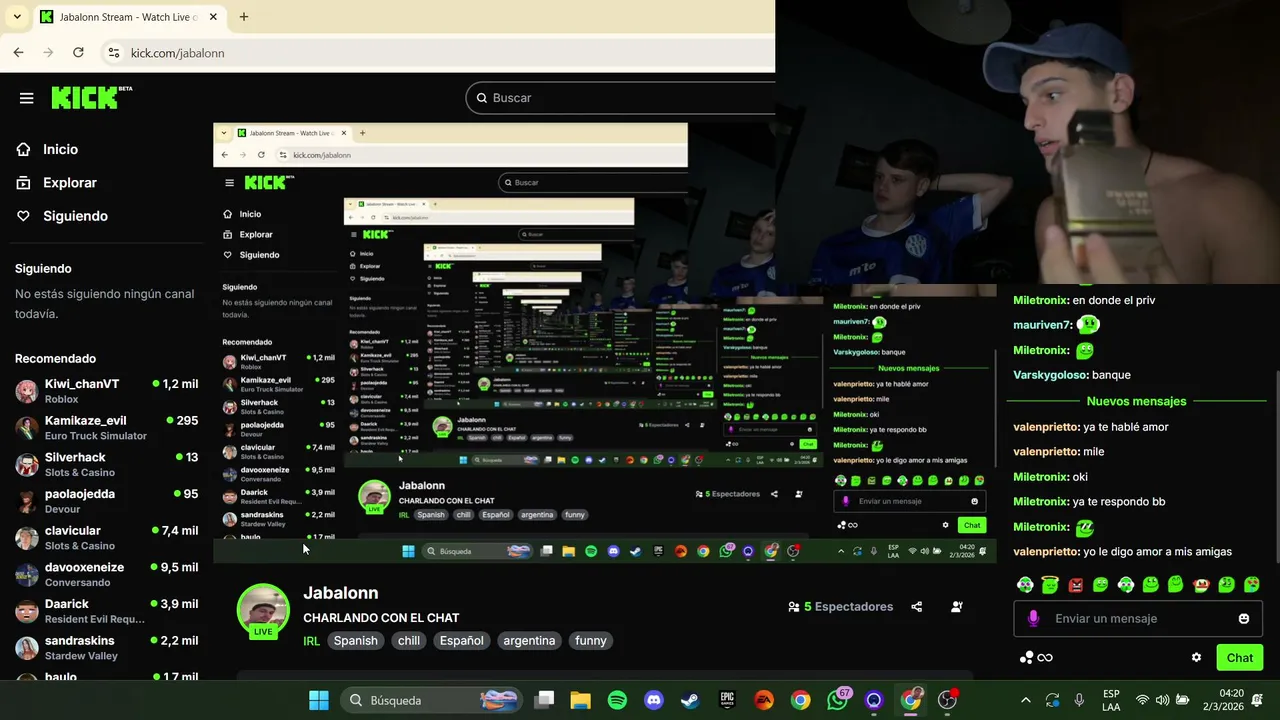The image size is (1280, 720).
Task: Click the green Chat send button
Action: [x=1240, y=657]
